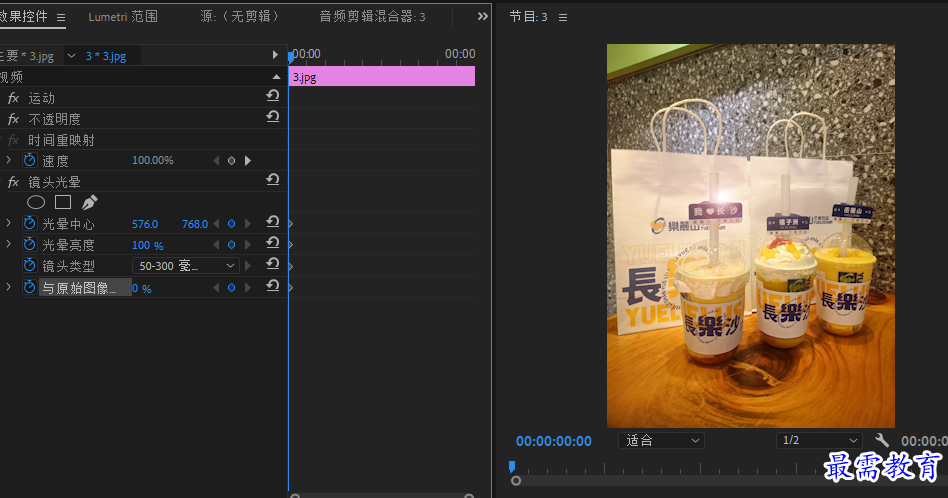Open program monitor wrench settings
948x498 pixels.
[882, 440]
